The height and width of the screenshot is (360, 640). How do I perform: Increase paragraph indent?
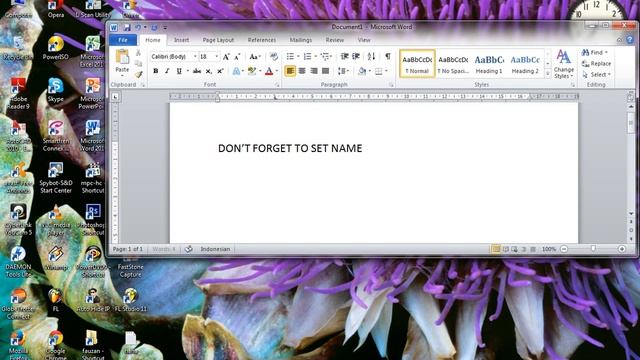[x=356, y=56]
